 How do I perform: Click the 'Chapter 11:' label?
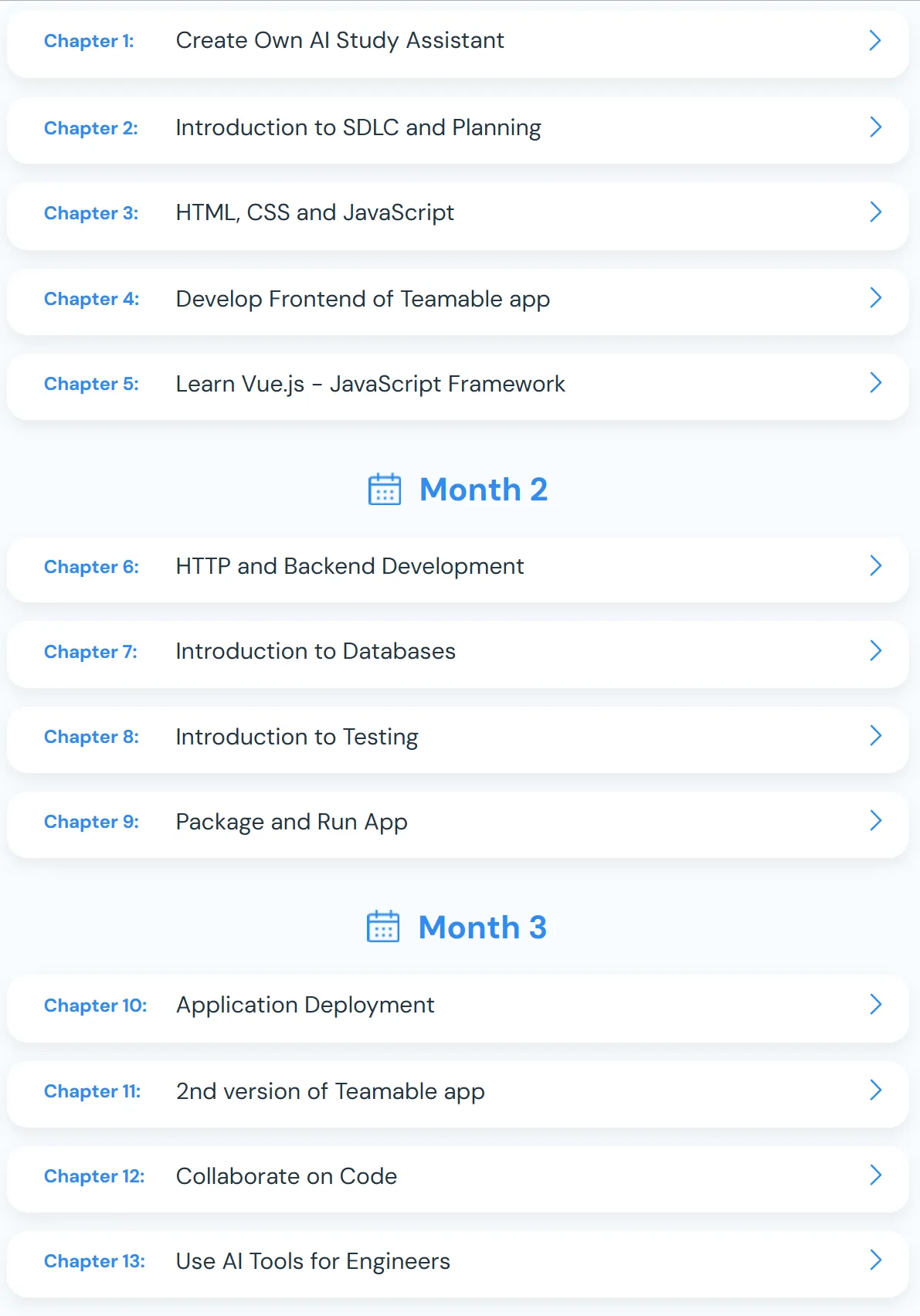(x=92, y=1091)
